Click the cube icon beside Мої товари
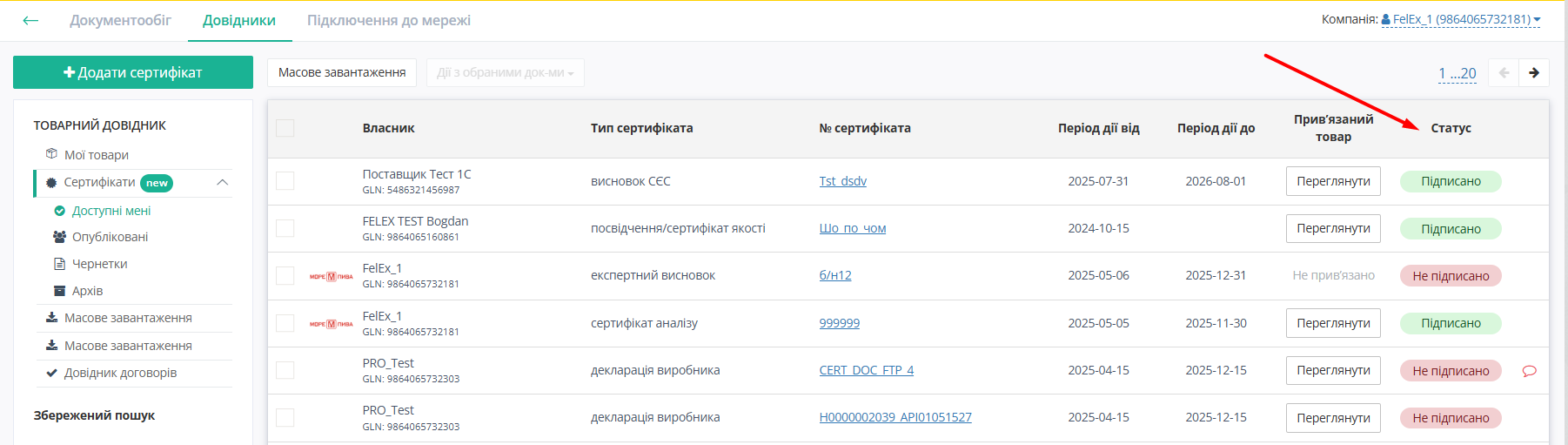1568x445 pixels. tap(51, 154)
